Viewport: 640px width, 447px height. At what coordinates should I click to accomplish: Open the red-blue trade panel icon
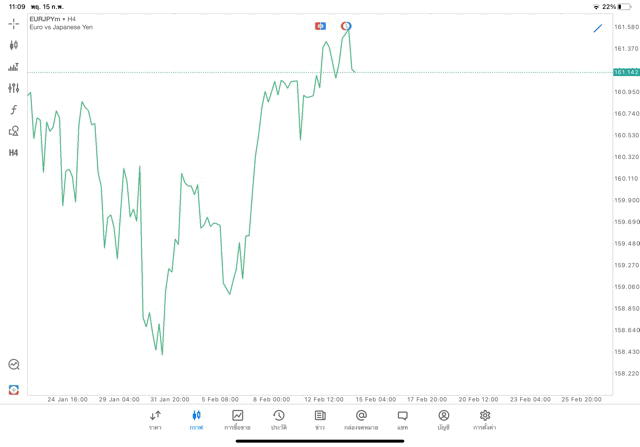[14, 389]
